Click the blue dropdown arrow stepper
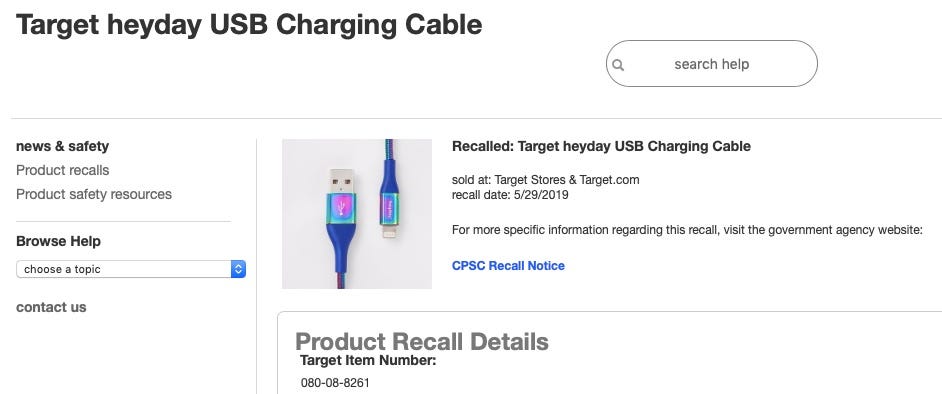The height and width of the screenshot is (394, 942). coord(239,269)
